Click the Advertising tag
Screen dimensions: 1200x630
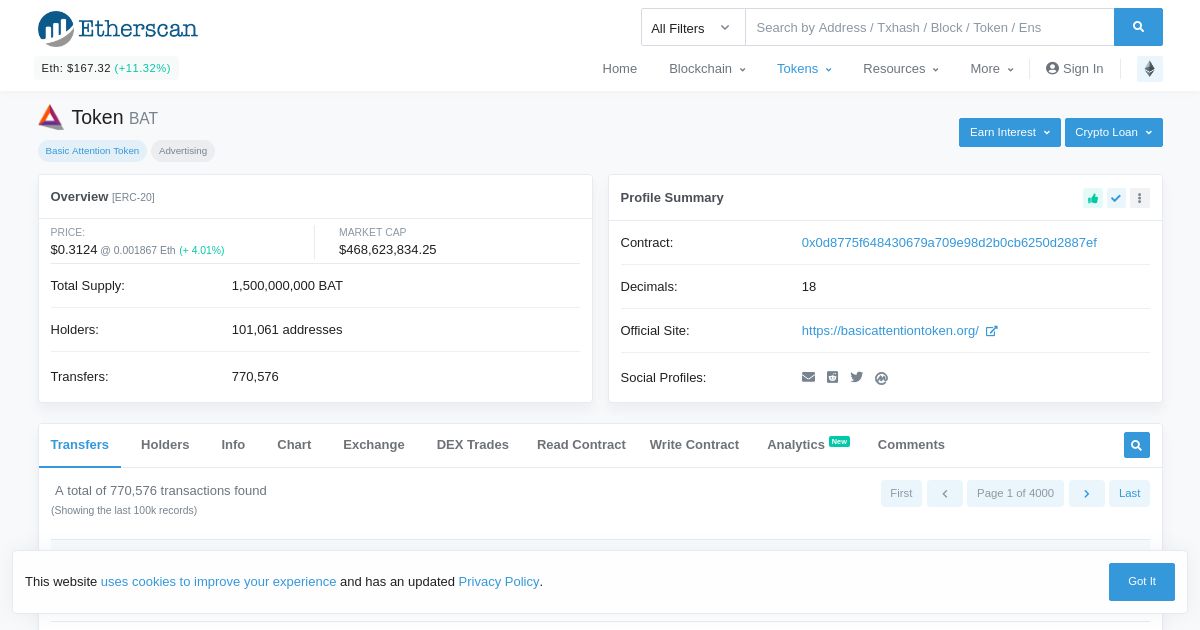click(x=183, y=151)
